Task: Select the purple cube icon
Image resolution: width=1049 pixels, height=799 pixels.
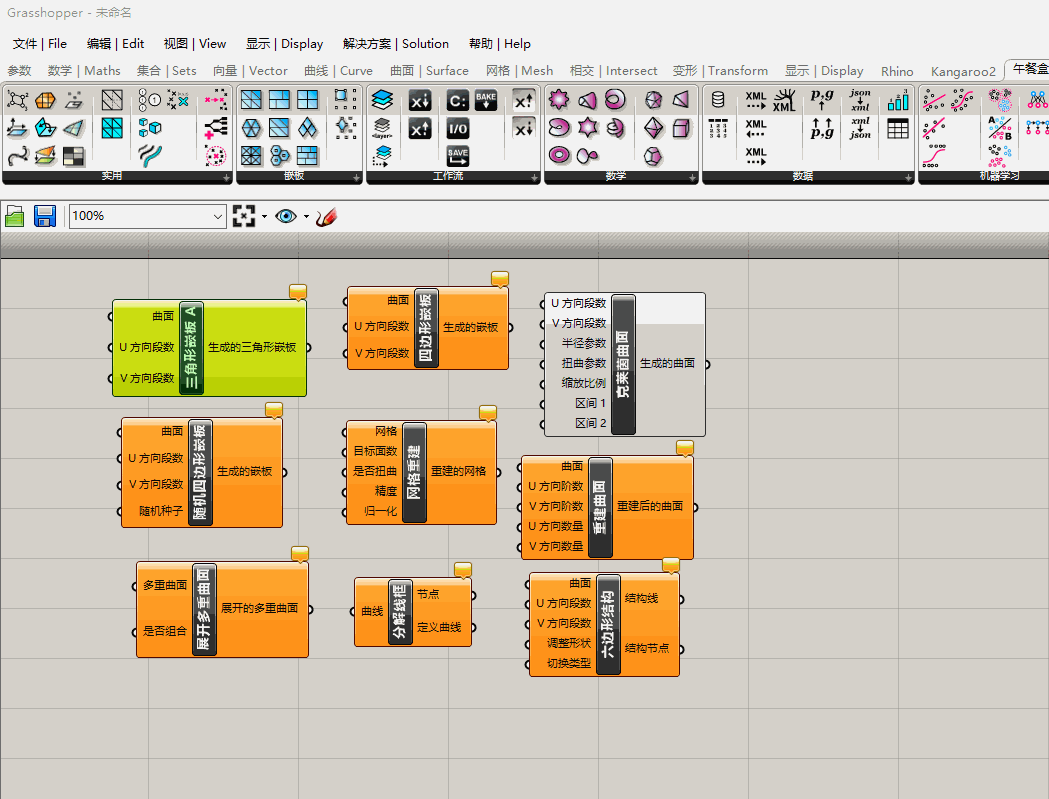Action: (681, 128)
